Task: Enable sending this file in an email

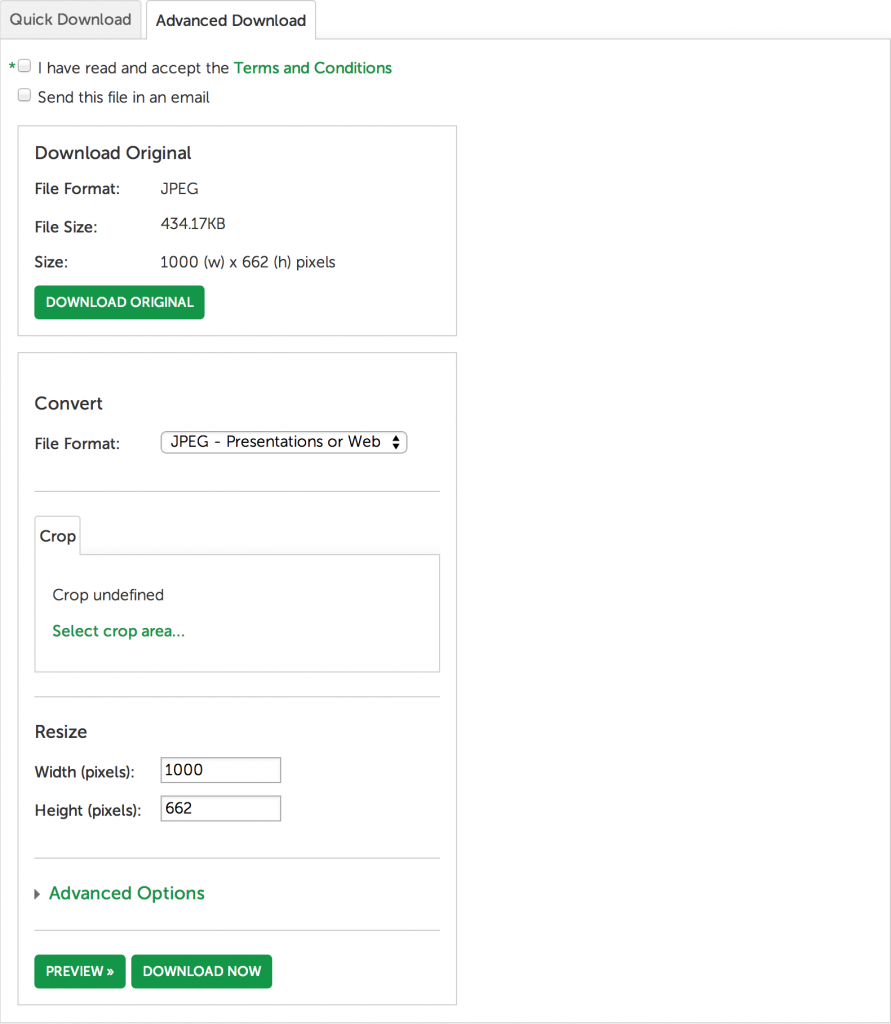Action: click(24, 94)
